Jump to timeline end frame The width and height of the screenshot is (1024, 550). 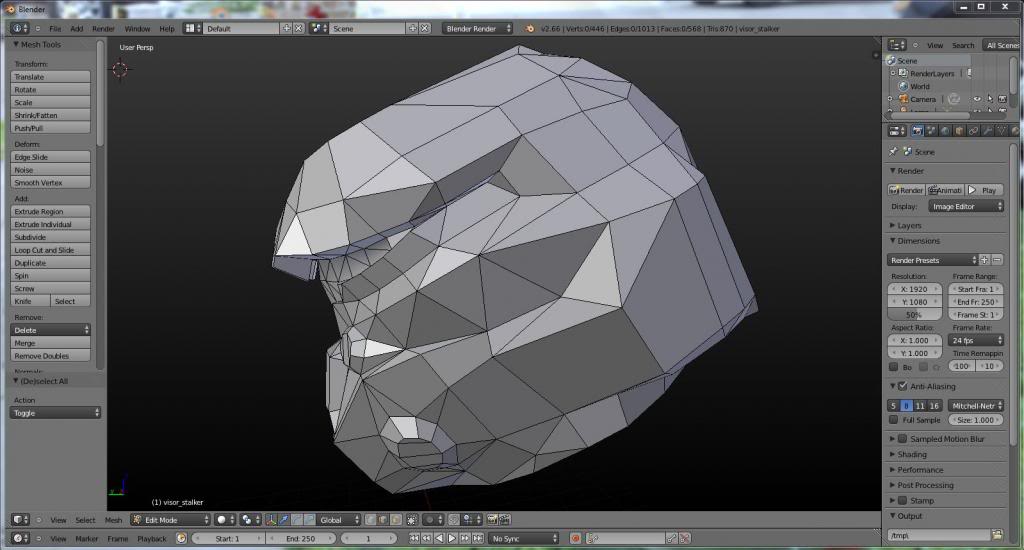coord(477,538)
